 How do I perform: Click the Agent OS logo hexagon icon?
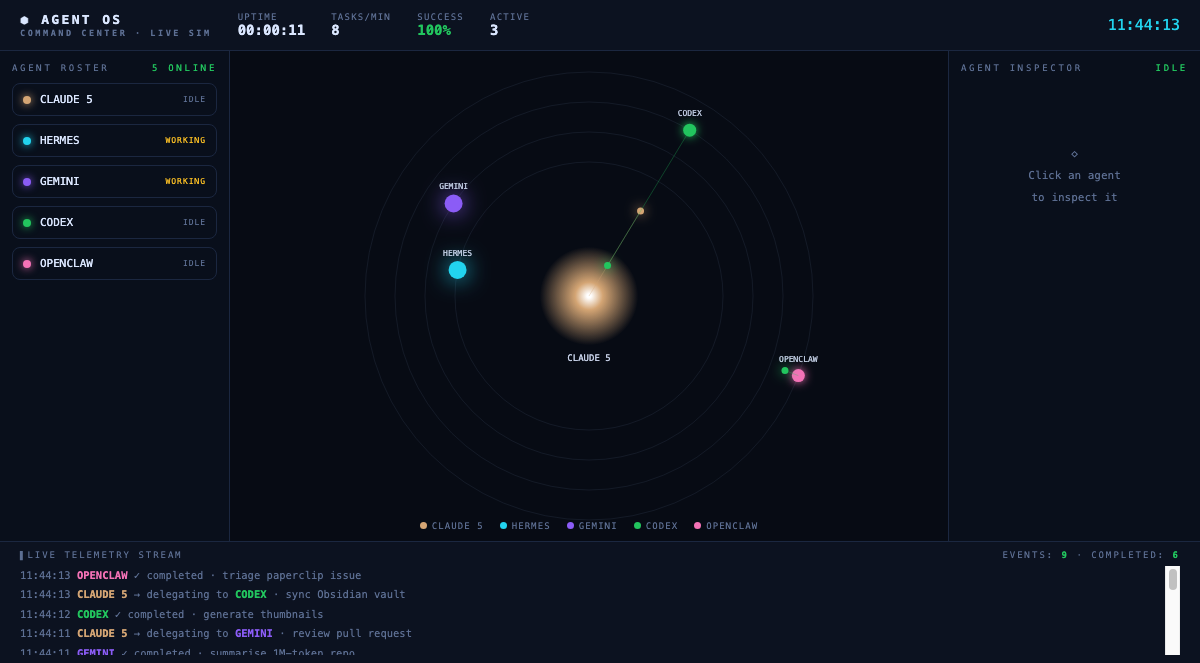click(x=25, y=20)
